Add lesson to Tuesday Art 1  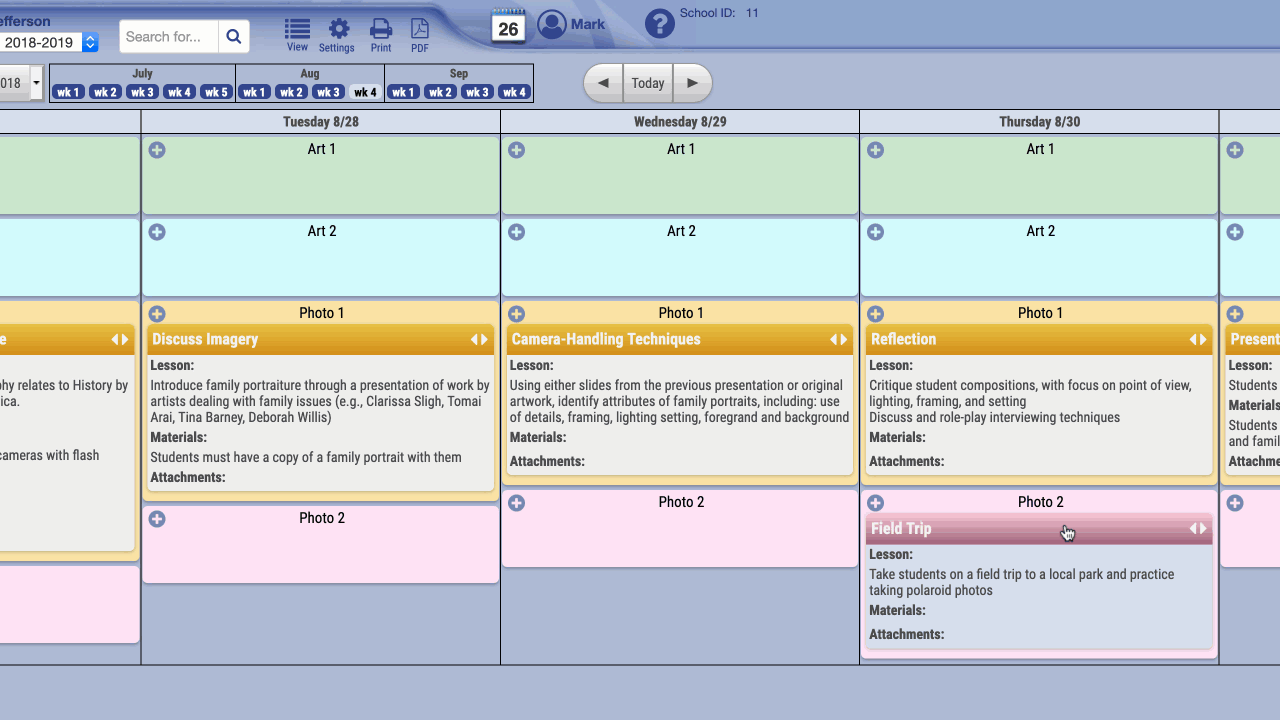coord(157,150)
